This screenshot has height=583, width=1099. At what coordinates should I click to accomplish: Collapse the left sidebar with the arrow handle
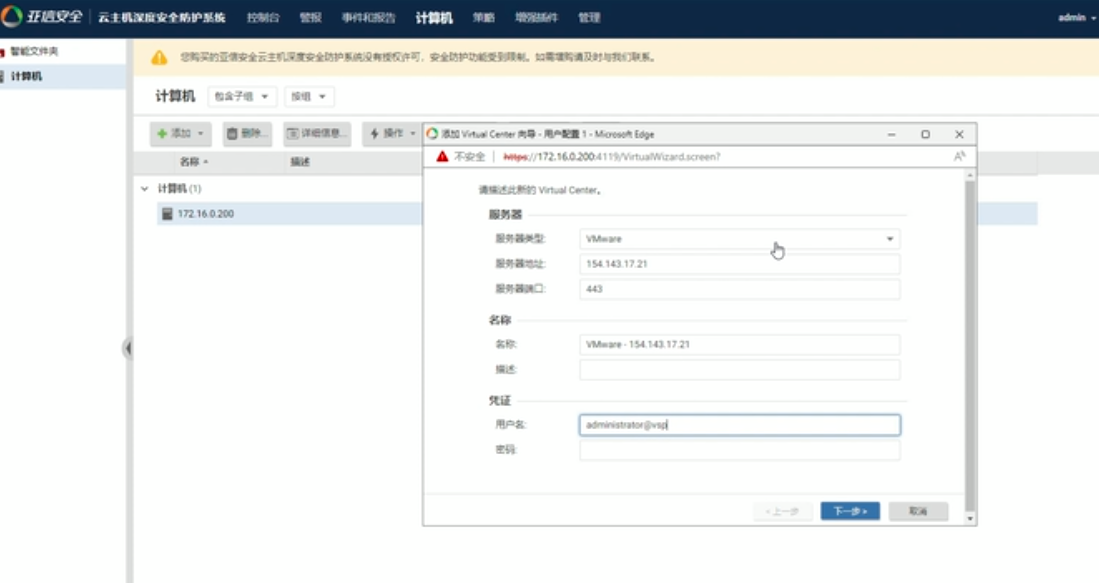point(128,348)
